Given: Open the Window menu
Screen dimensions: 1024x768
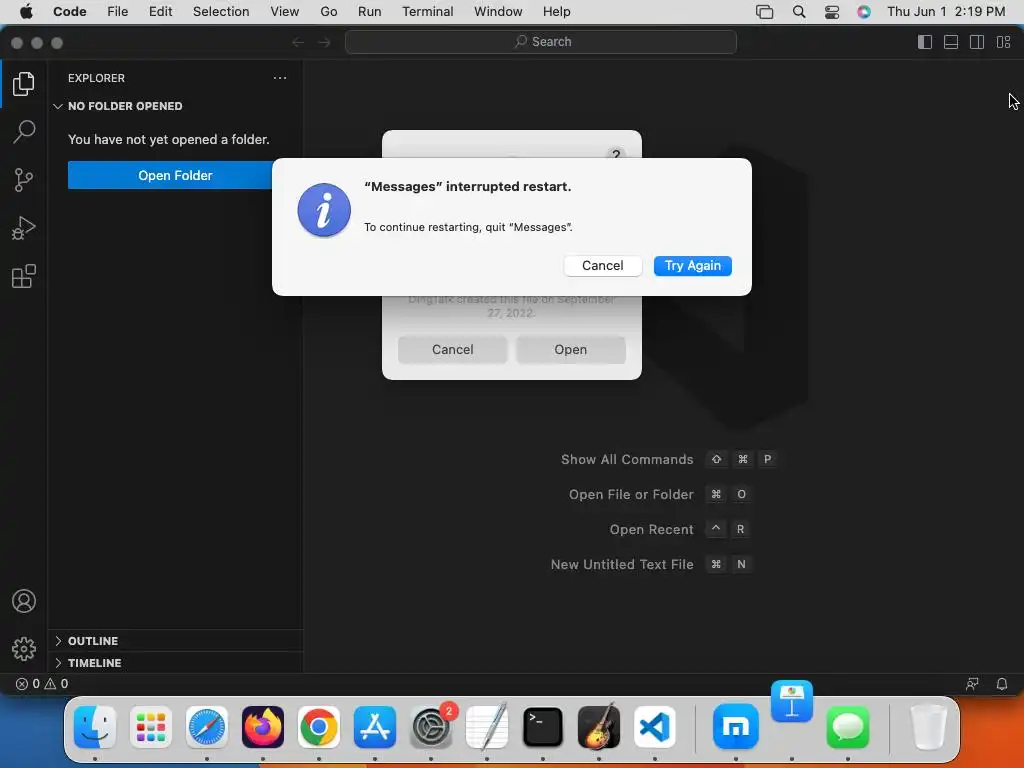Looking at the screenshot, I should (x=498, y=12).
